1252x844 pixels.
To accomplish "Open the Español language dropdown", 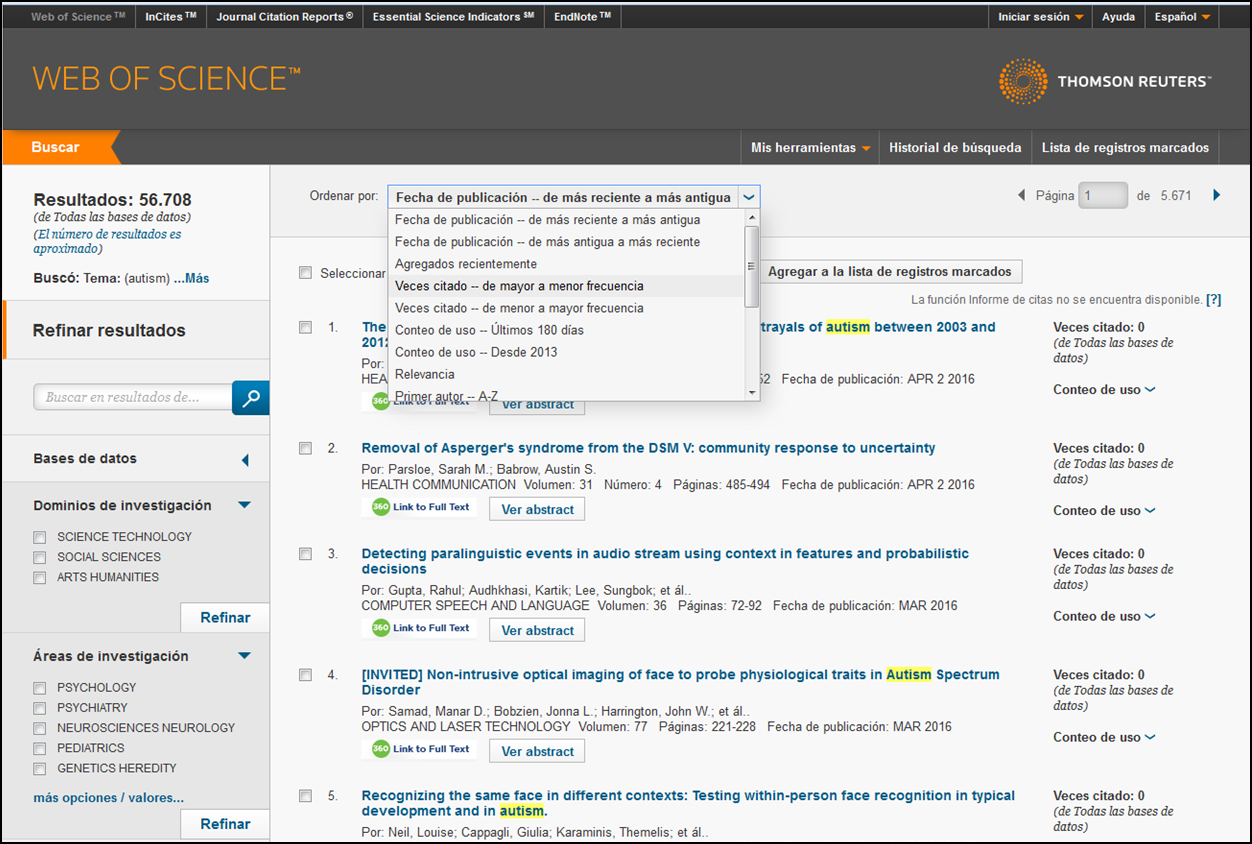I will click(x=1183, y=17).
